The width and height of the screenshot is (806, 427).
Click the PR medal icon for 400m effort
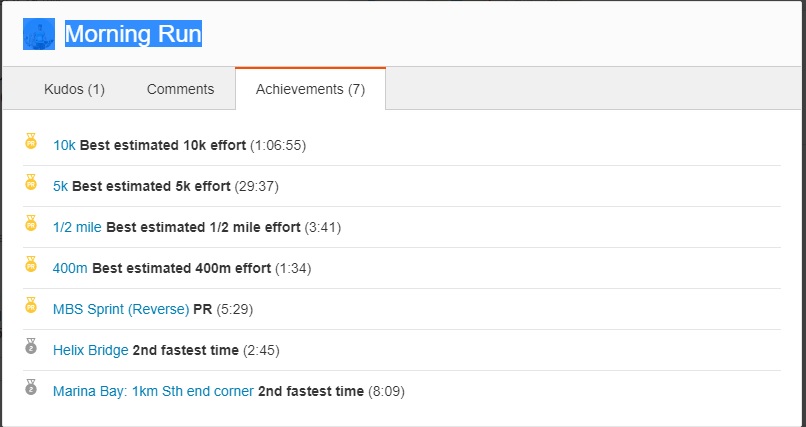(x=31, y=264)
